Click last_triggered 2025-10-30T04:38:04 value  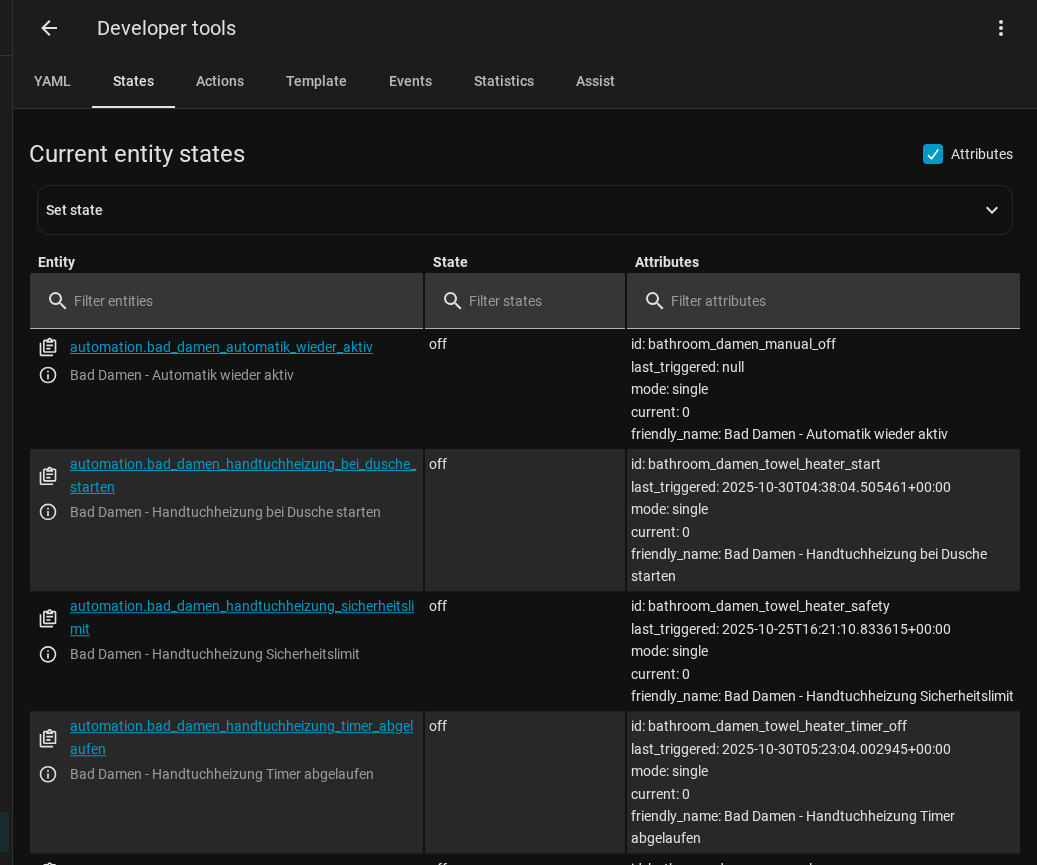[836, 487]
